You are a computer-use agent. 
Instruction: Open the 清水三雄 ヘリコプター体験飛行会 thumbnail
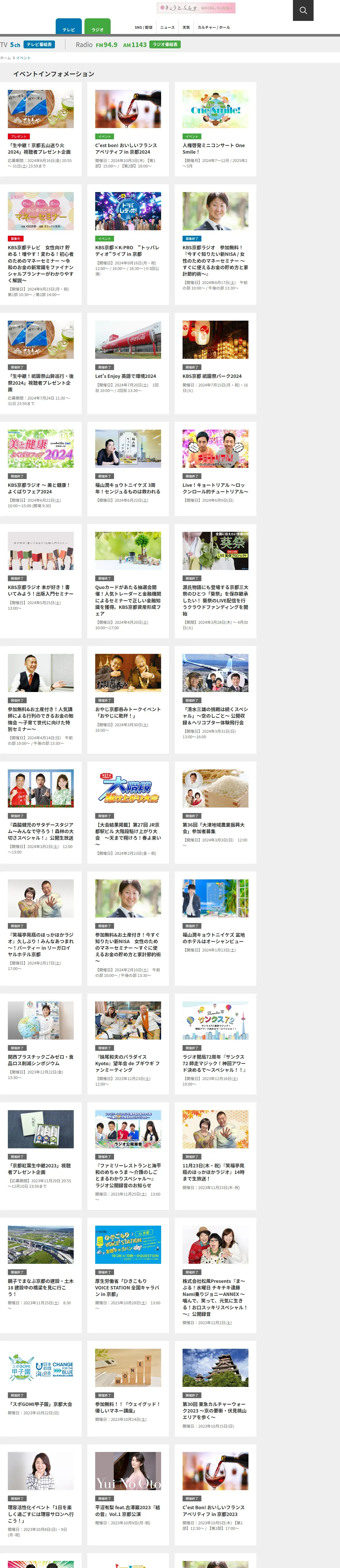[216, 673]
